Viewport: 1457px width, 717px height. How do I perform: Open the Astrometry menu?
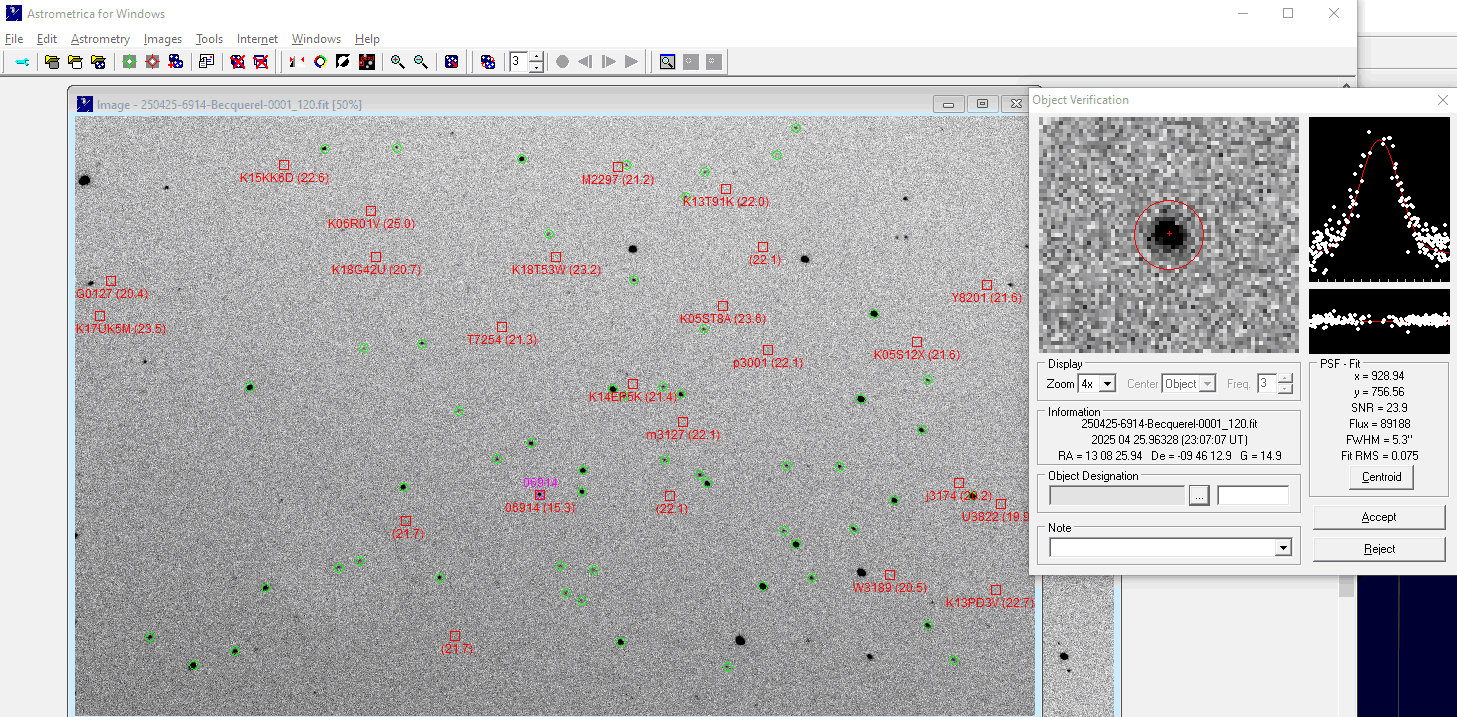(x=101, y=39)
